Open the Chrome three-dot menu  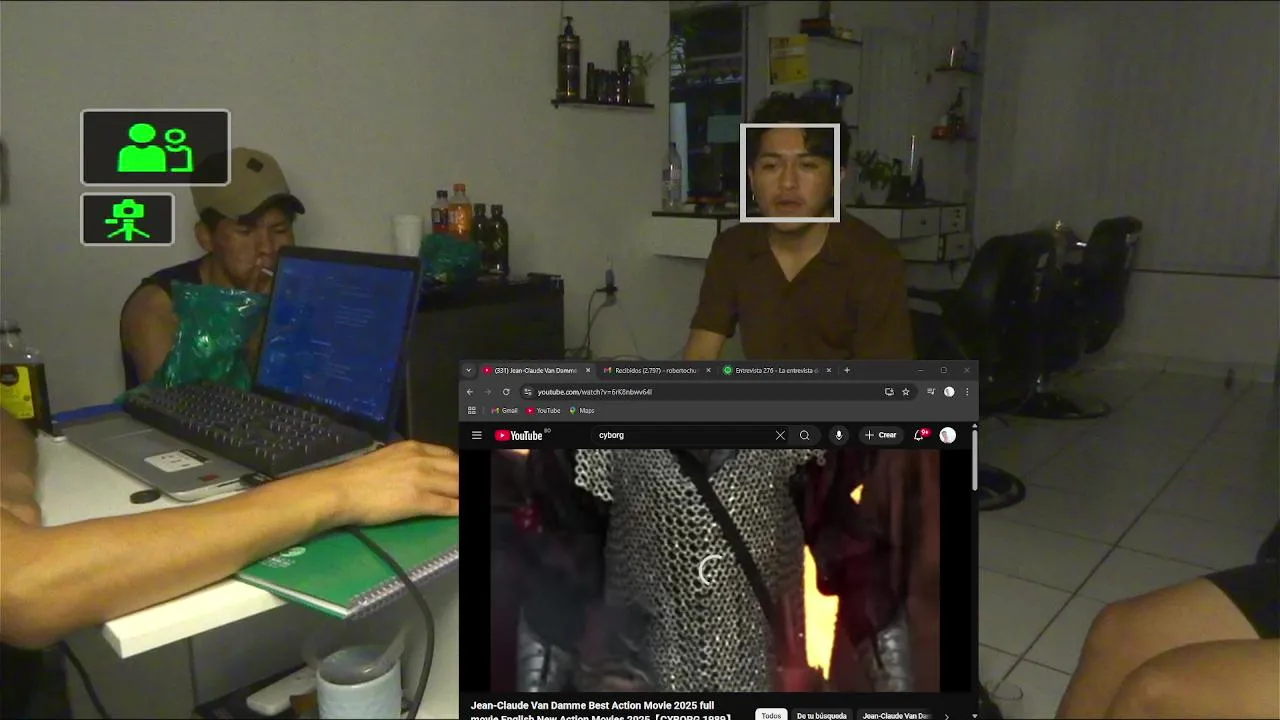coord(966,392)
